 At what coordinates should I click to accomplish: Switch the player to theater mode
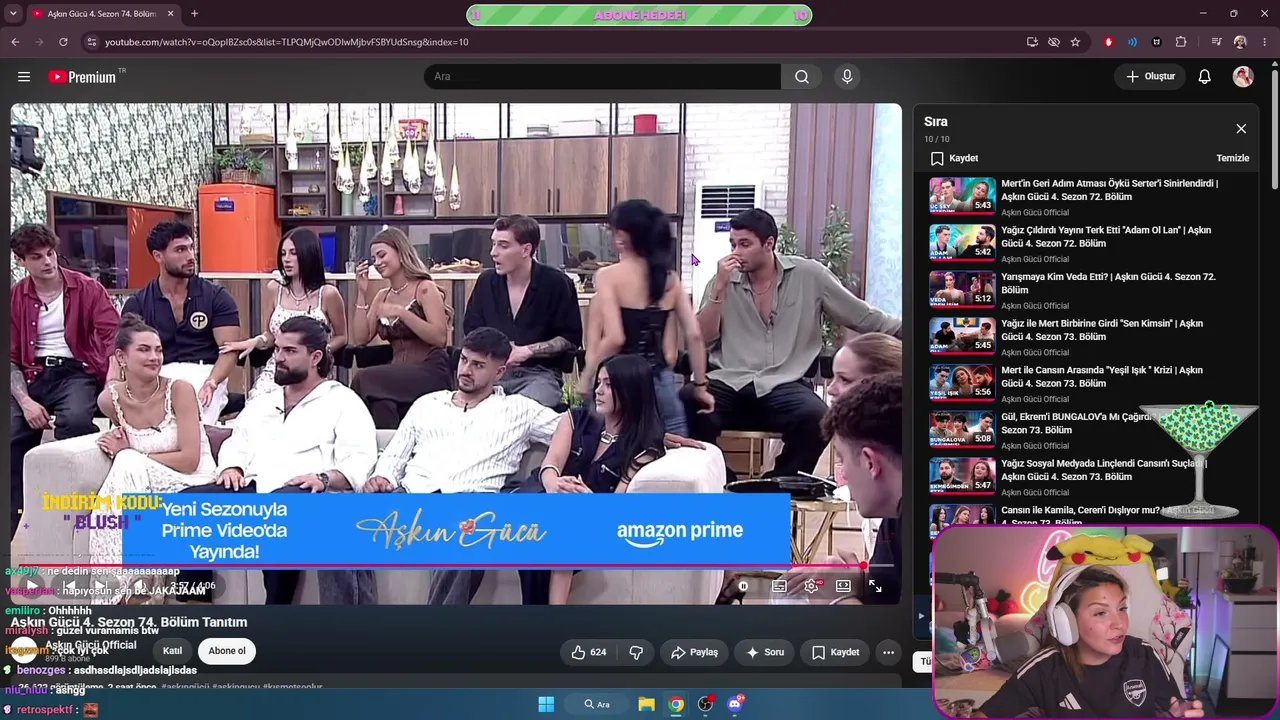tap(843, 586)
